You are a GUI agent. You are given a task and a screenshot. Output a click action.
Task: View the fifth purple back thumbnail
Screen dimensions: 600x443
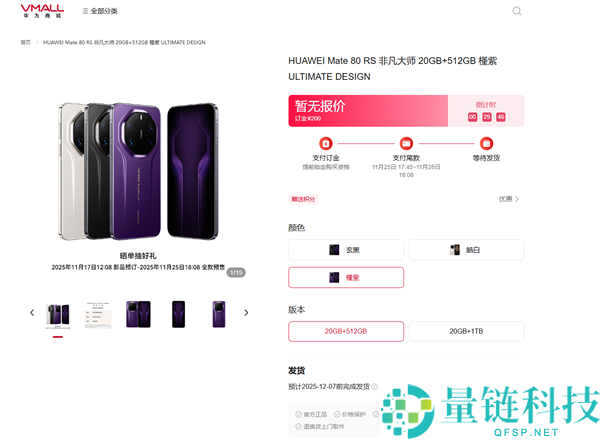pyautogui.click(x=219, y=314)
